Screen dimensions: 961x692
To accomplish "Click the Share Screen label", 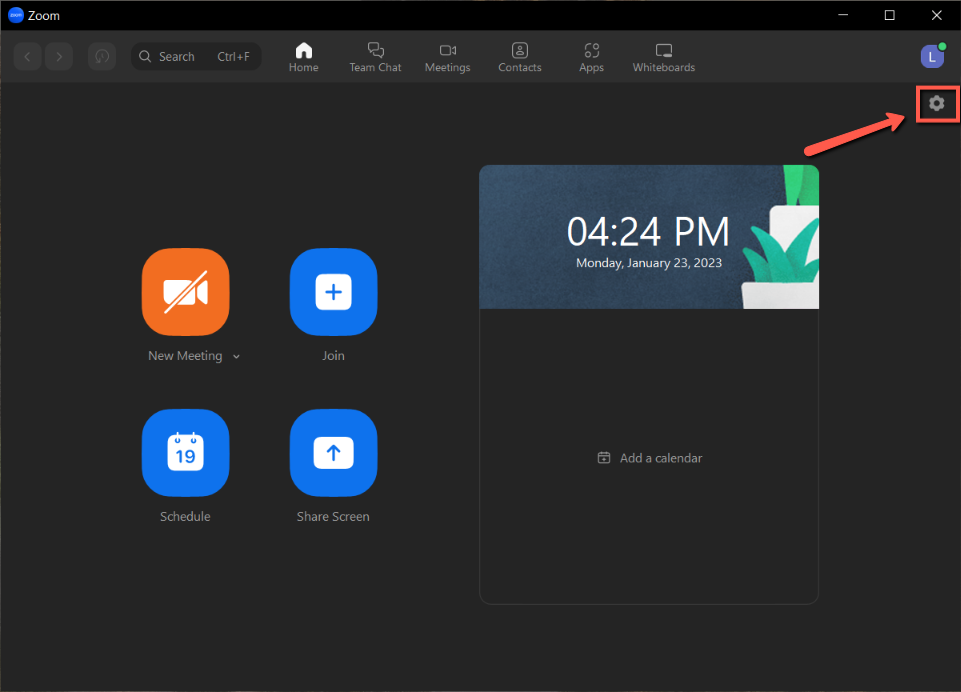I will pos(333,517).
